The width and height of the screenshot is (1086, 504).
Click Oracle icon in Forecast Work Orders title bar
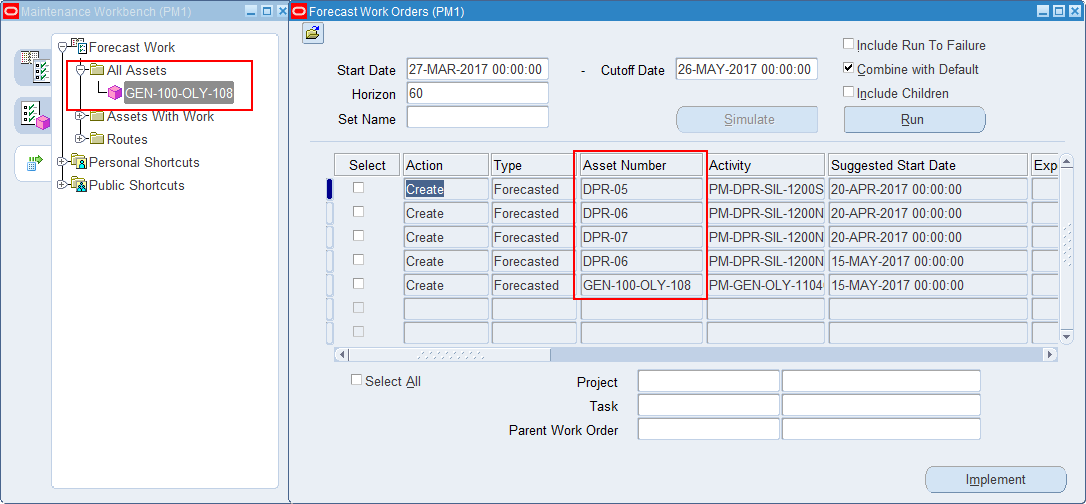pyautogui.click(x=299, y=11)
